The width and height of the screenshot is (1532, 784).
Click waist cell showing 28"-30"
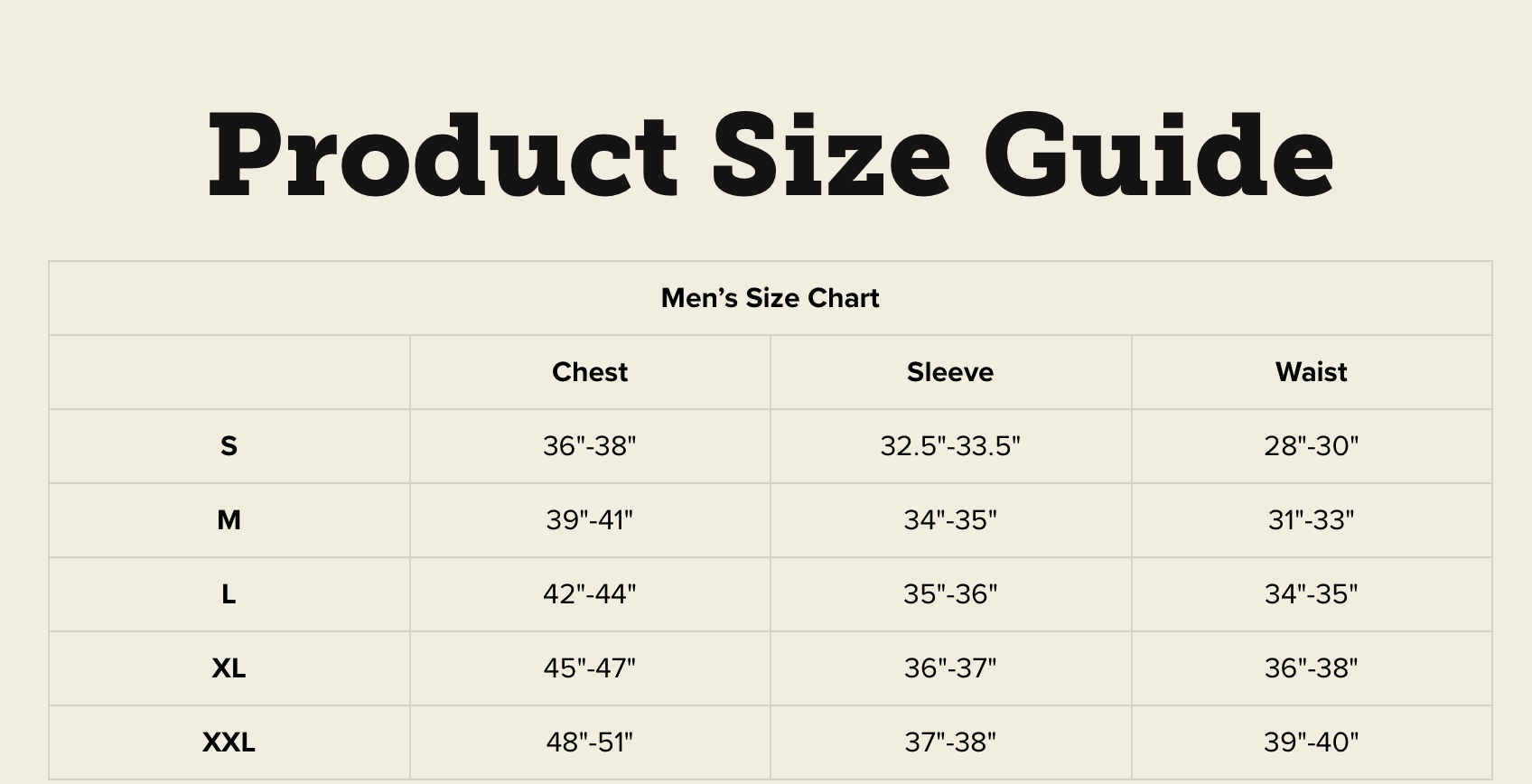[x=1311, y=446]
